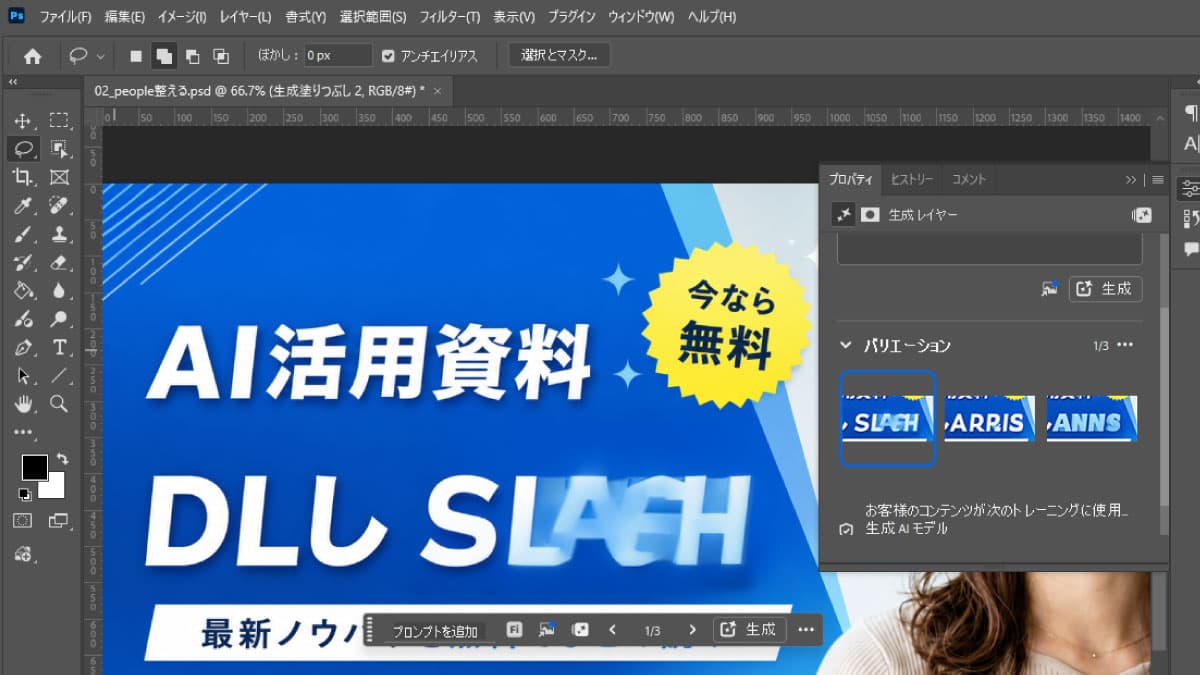
Task: Select the Rectangular Marquee tool
Action: (x=59, y=121)
